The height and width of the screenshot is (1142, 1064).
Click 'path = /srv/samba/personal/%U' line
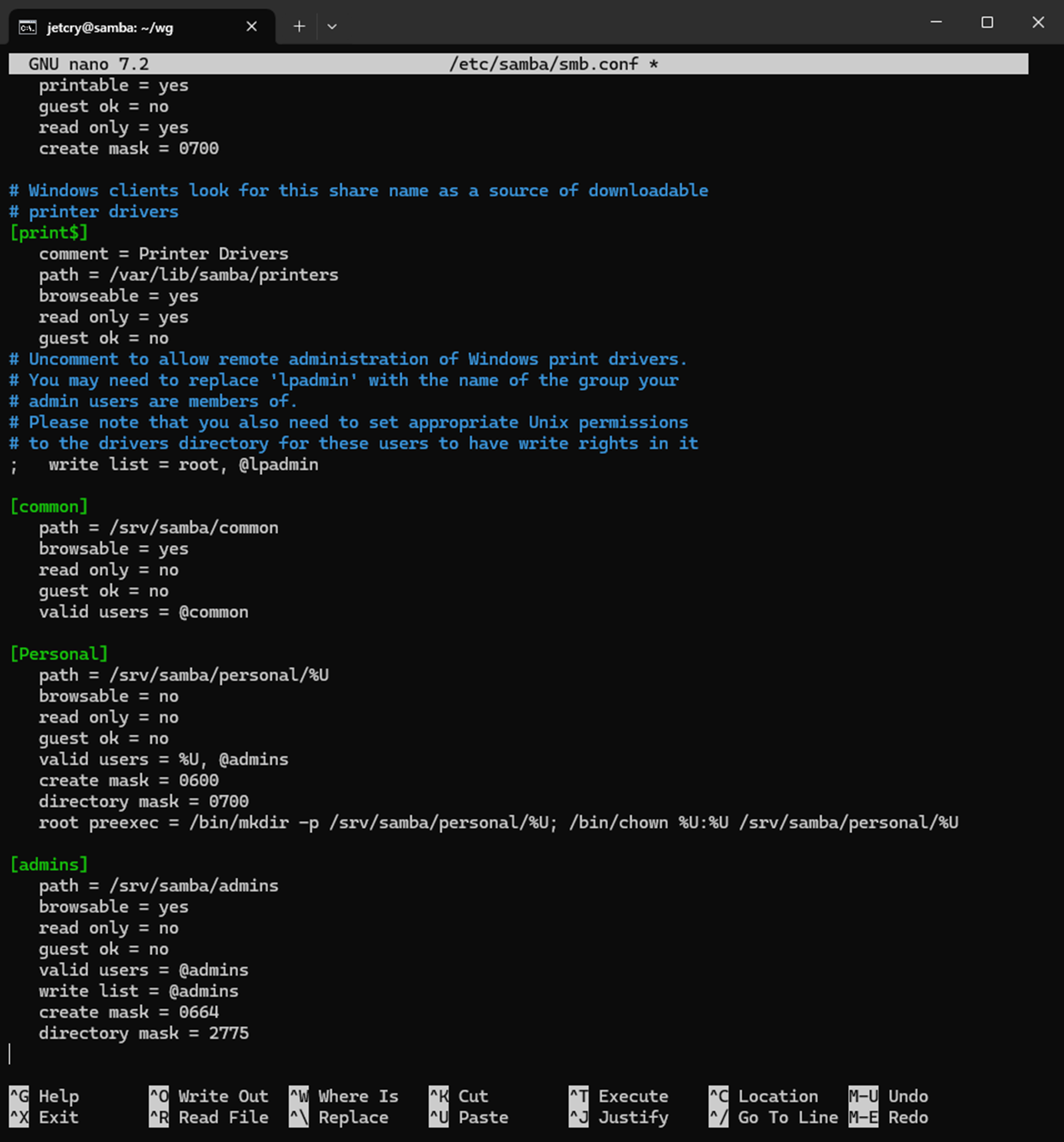click(x=184, y=676)
